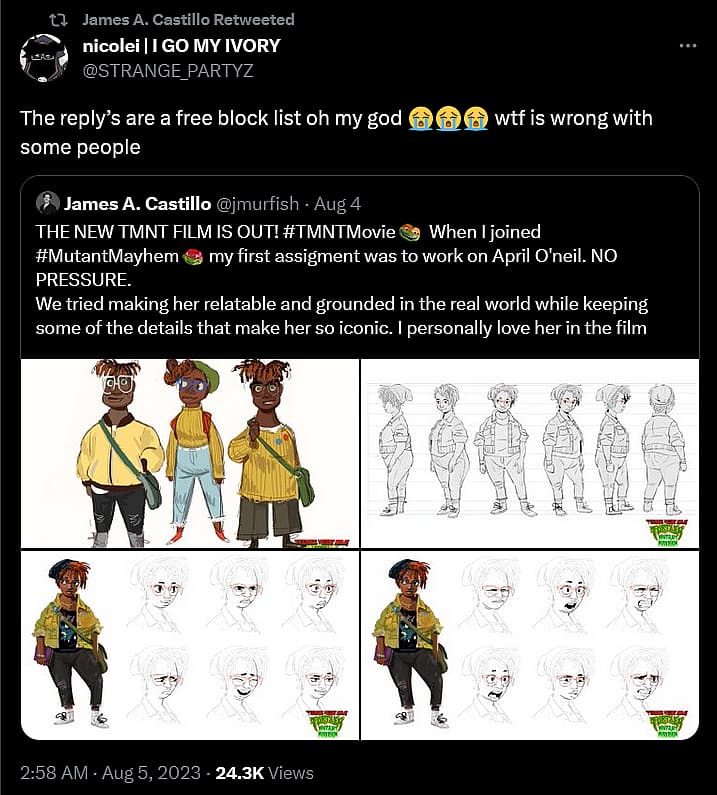717x795 pixels.
Task: Click James A. Castillo Retweeted label
Action: [x=188, y=20]
